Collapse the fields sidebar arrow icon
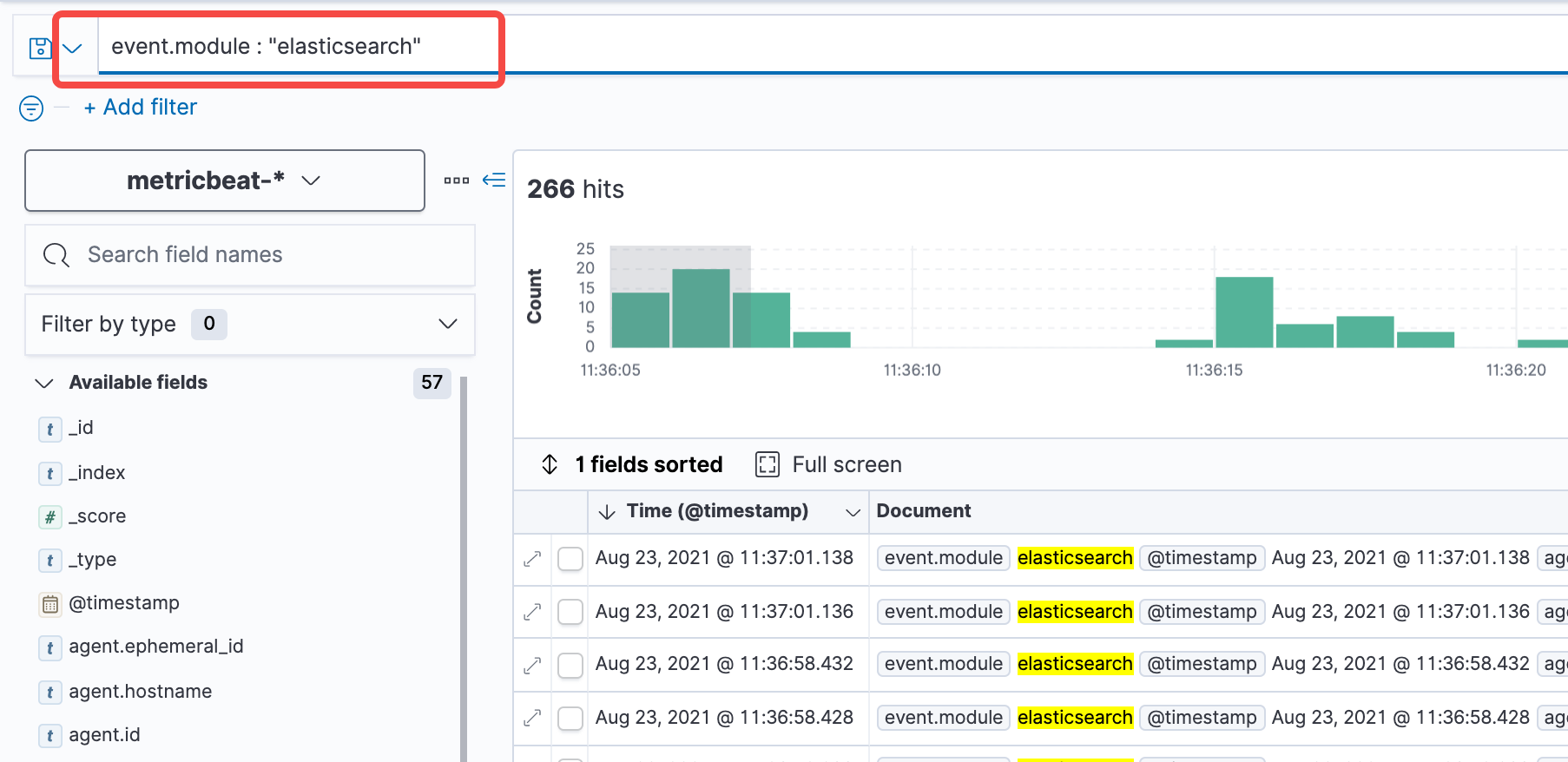The height and width of the screenshot is (762, 1568). pyautogui.click(x=494, y=180)
